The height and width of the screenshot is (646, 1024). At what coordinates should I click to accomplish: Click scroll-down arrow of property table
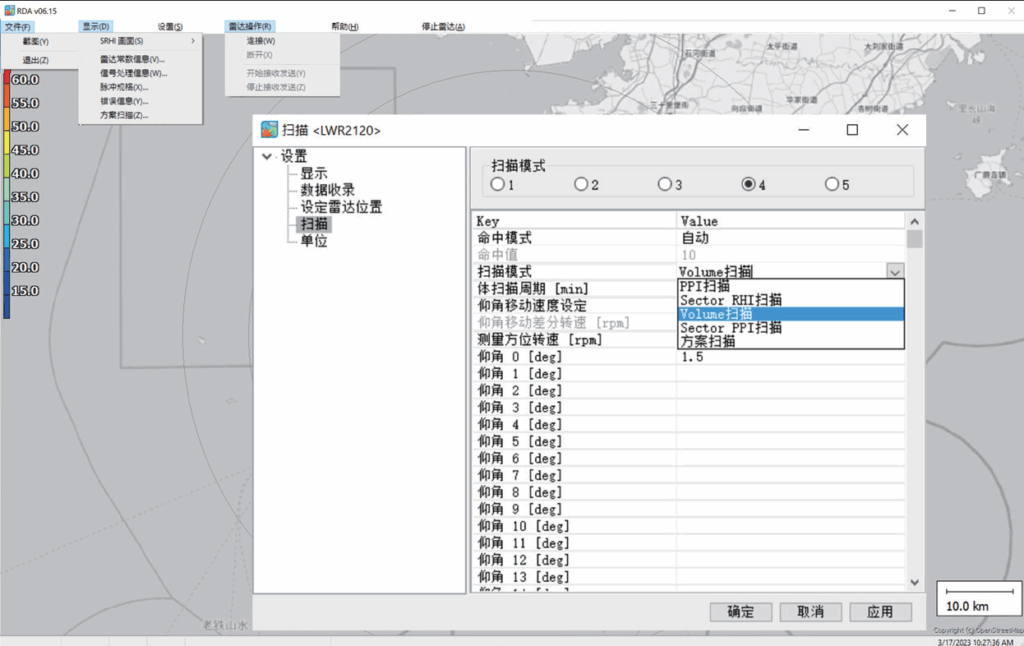[914, 582]
